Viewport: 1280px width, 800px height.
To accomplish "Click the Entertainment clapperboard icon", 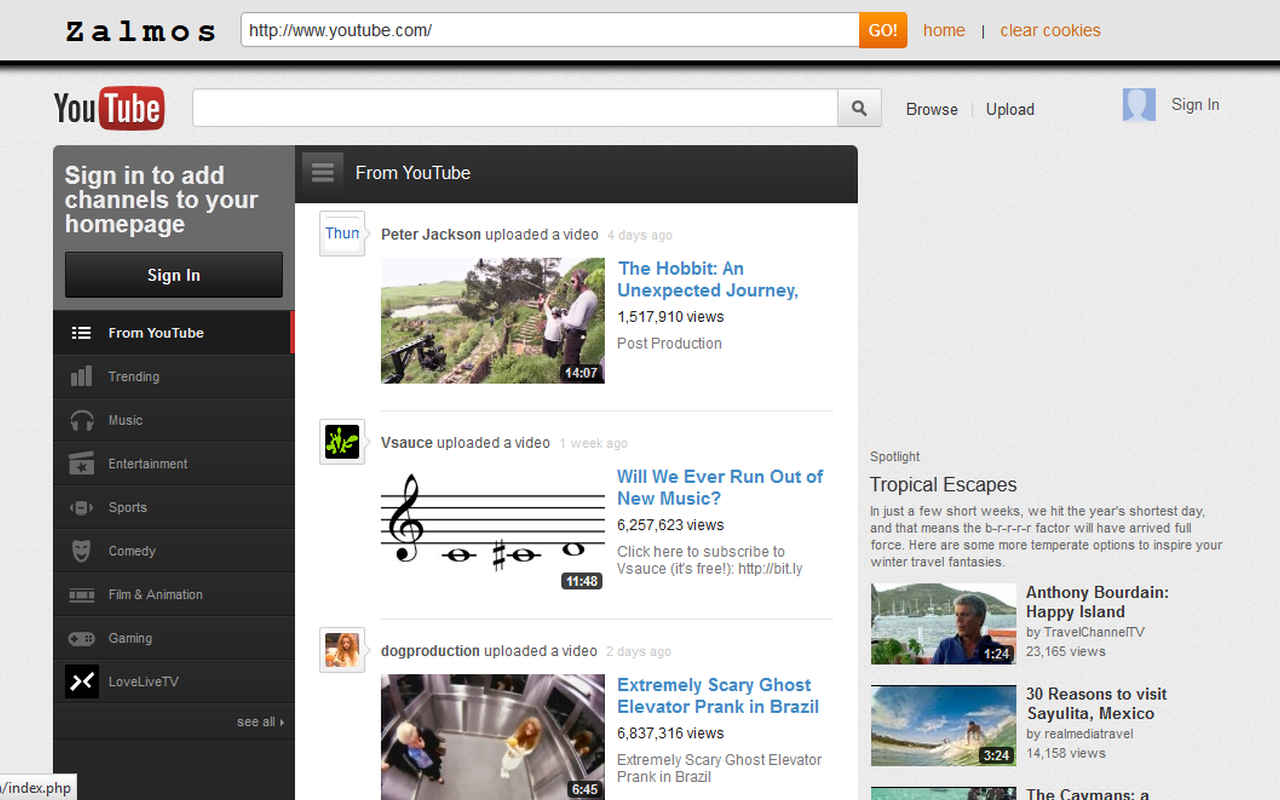I will point(82,464).
